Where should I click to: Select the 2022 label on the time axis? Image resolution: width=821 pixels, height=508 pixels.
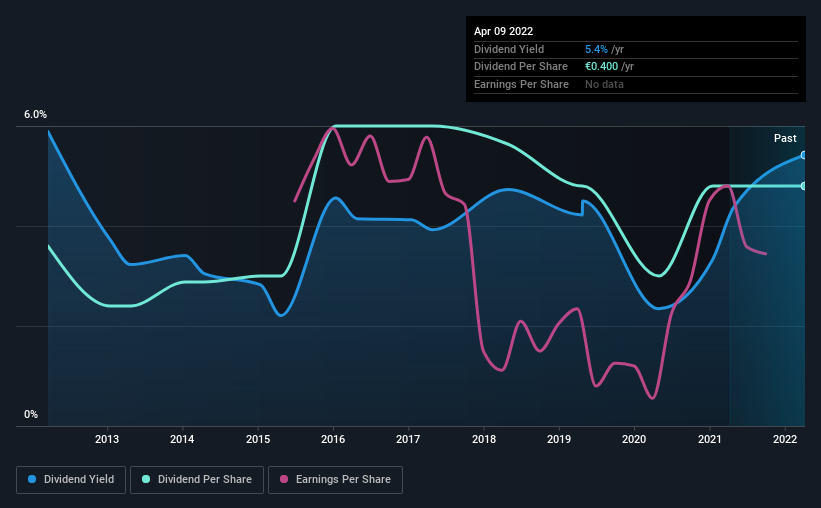[785, 439]
